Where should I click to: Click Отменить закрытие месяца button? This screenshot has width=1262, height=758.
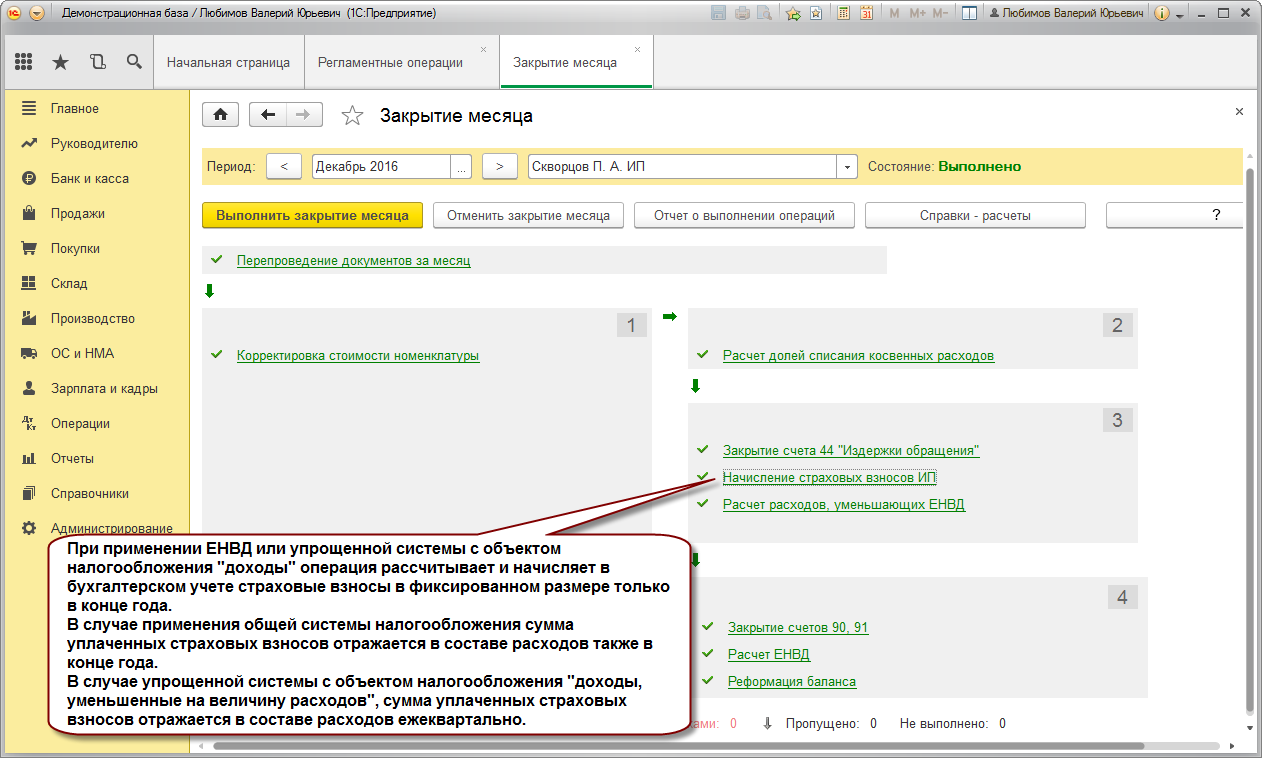point(528,215)
